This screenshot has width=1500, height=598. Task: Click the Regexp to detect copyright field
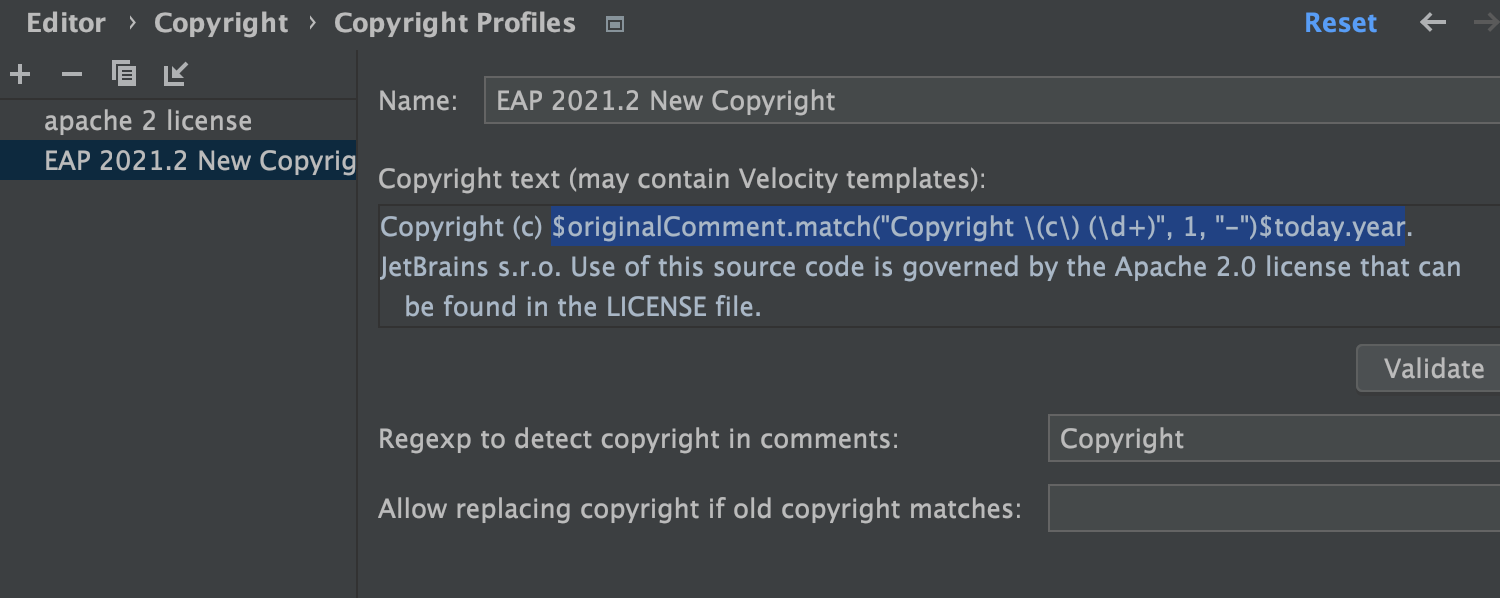pos(1270,439)
